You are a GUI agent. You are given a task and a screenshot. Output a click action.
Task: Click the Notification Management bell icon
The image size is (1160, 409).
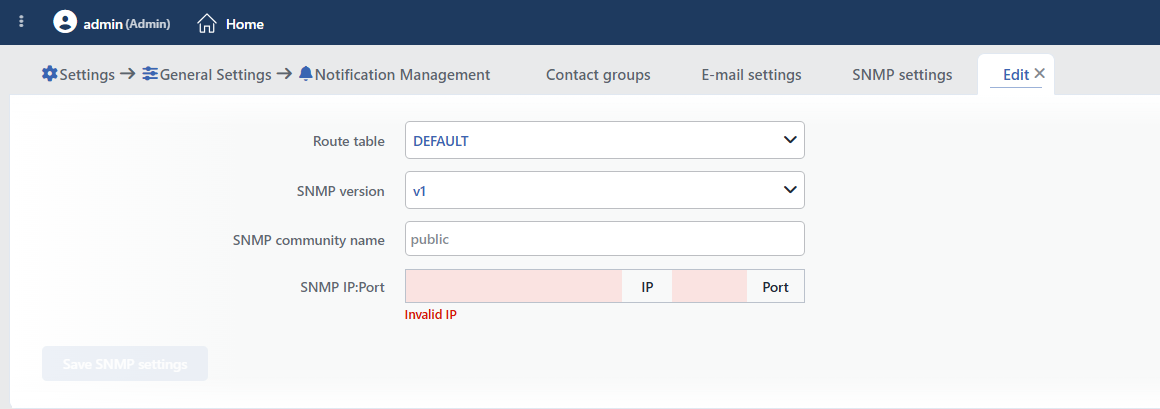tap(306, 74)
